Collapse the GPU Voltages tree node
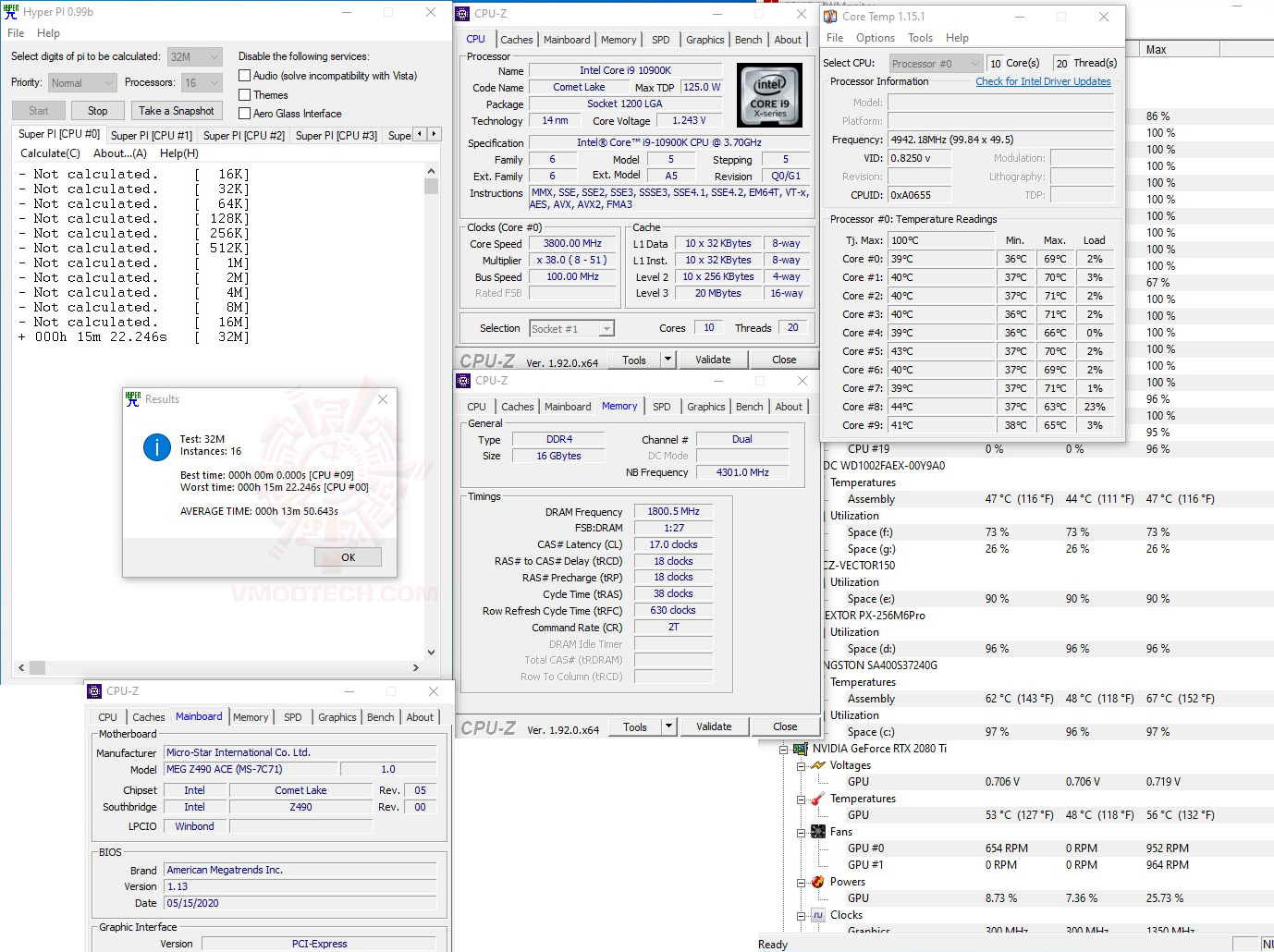This screenshot has height=952, width=1274. [801, 766]
